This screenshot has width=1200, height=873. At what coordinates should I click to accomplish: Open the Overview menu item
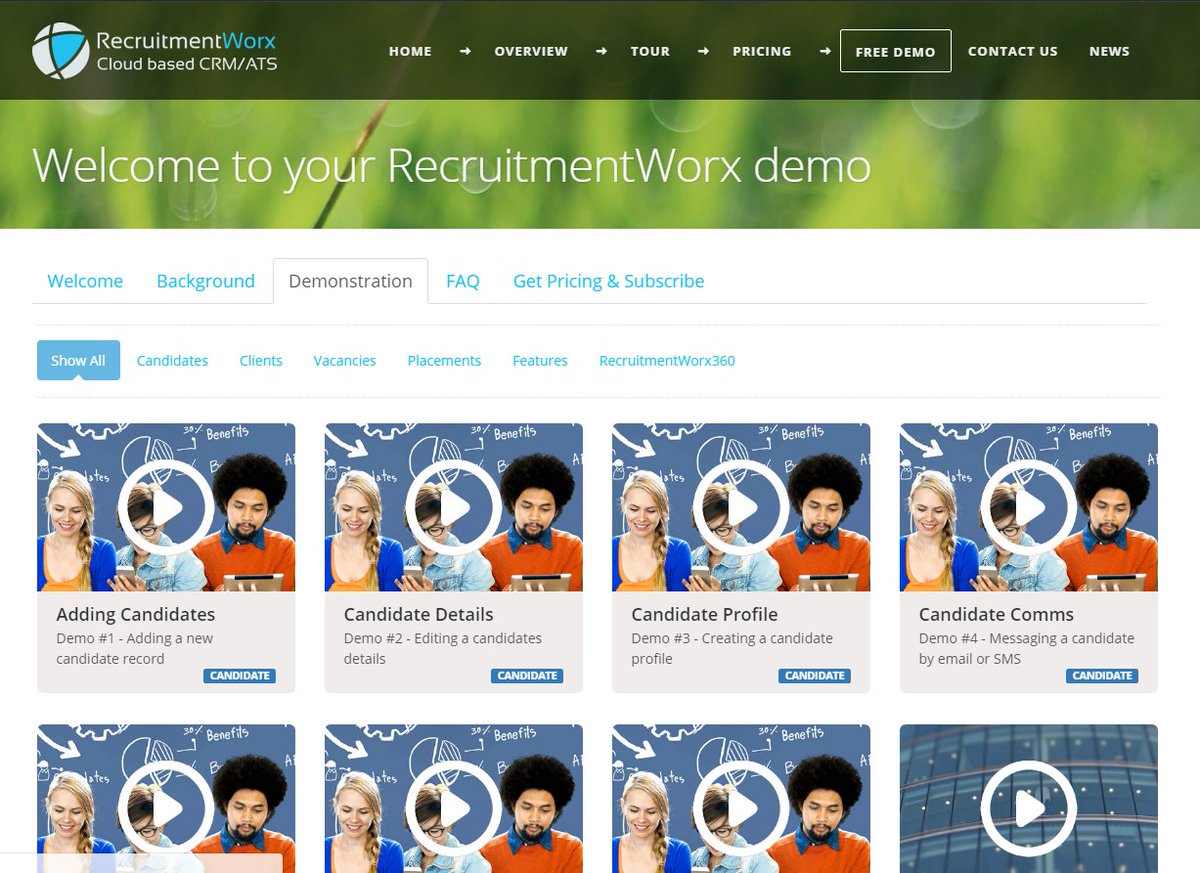tap(531, 51)
